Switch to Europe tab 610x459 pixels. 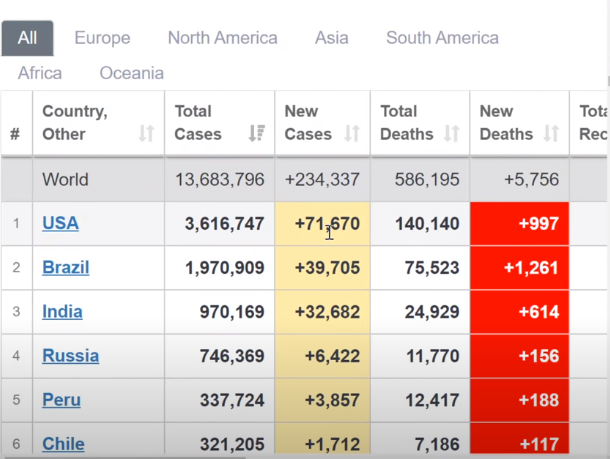click(x=102, y=38)
